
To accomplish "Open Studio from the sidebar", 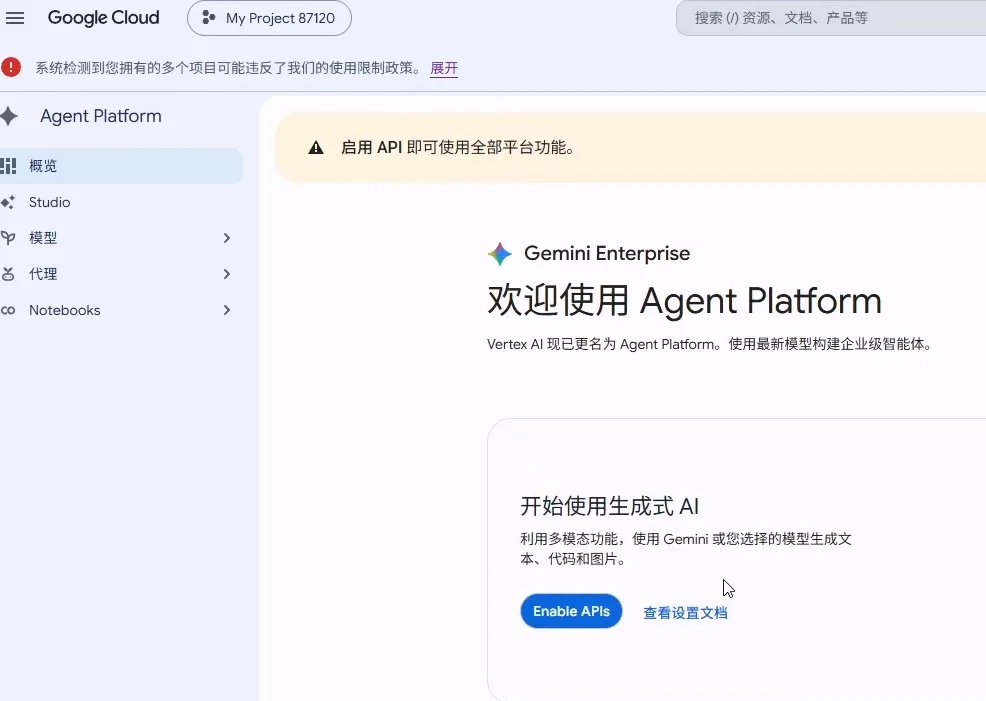I will click(x=121, y=202).
